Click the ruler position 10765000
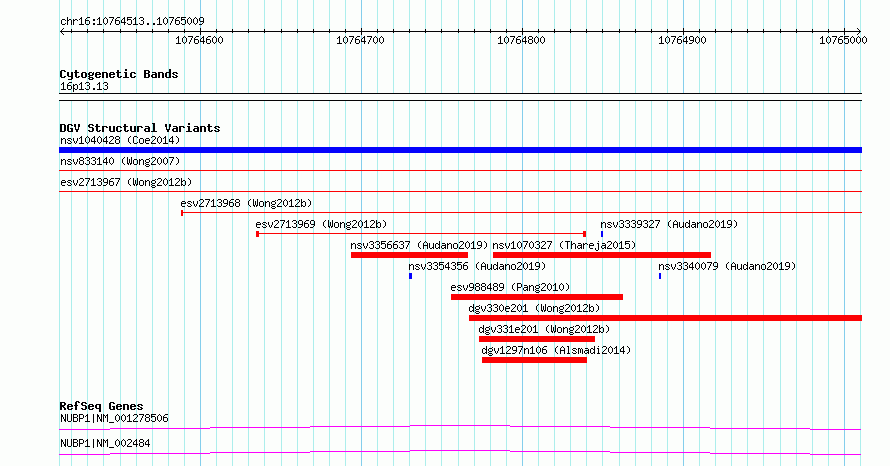 pos(843,40)
